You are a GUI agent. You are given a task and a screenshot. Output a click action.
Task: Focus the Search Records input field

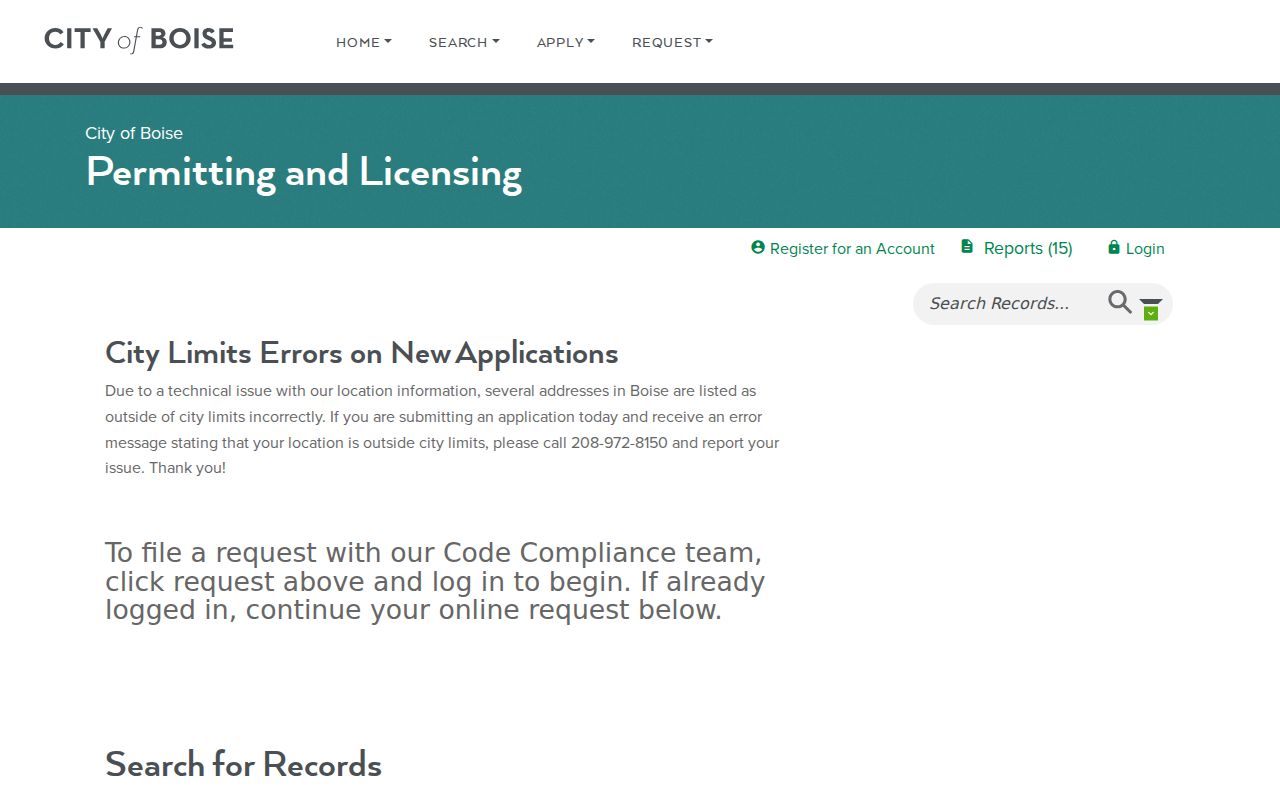point(1010,303)
